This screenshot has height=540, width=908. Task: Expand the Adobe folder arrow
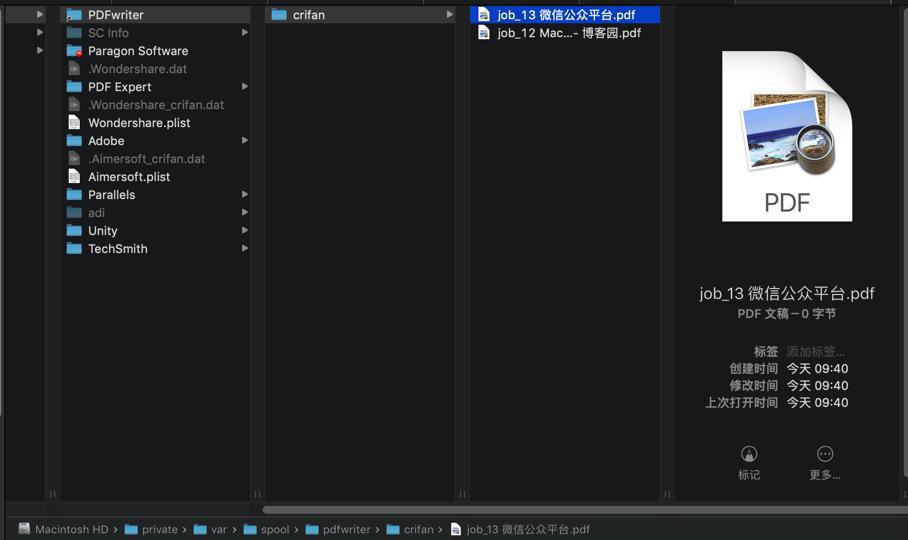[245, 140]
